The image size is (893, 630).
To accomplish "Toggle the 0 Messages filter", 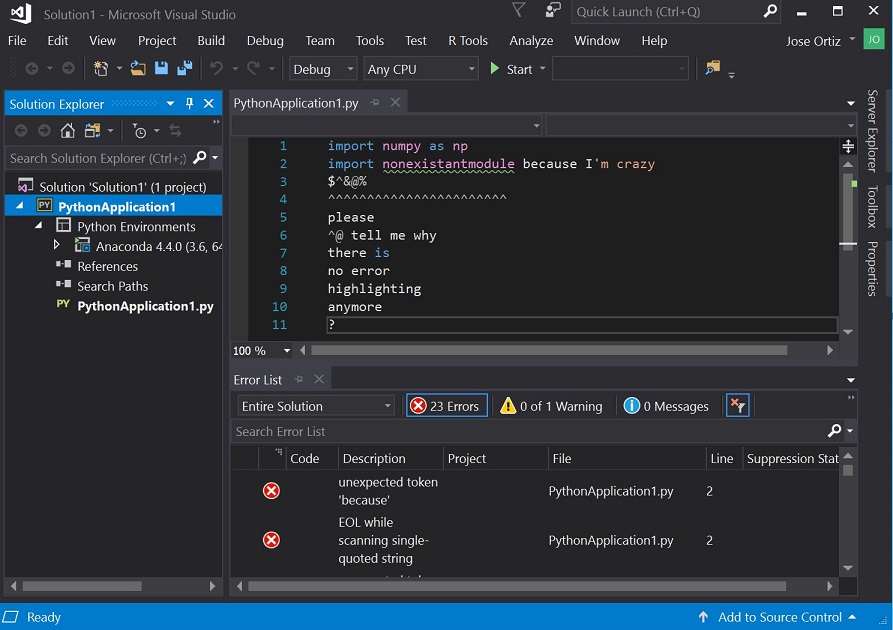I will coord(666,406).
